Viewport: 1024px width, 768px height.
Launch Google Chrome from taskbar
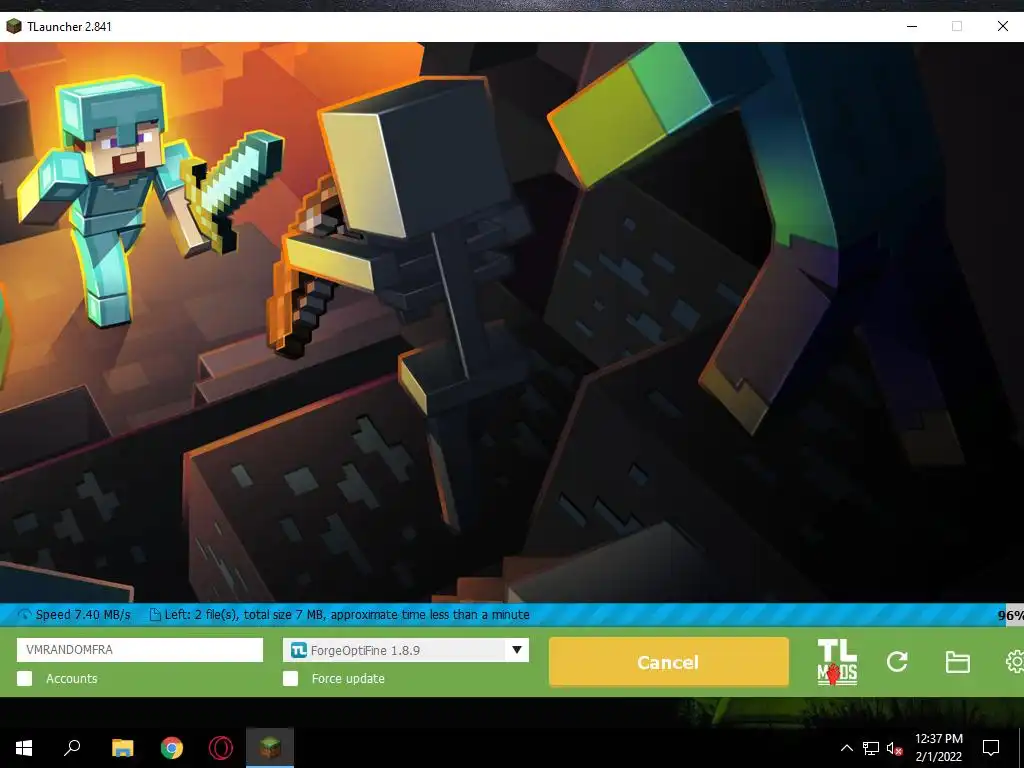(172, 748)
